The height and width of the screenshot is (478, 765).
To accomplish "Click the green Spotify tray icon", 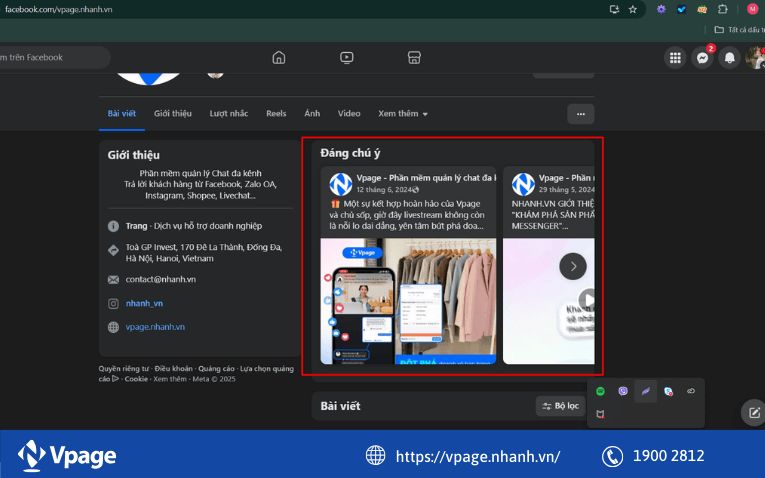I will tap(600, 391).
